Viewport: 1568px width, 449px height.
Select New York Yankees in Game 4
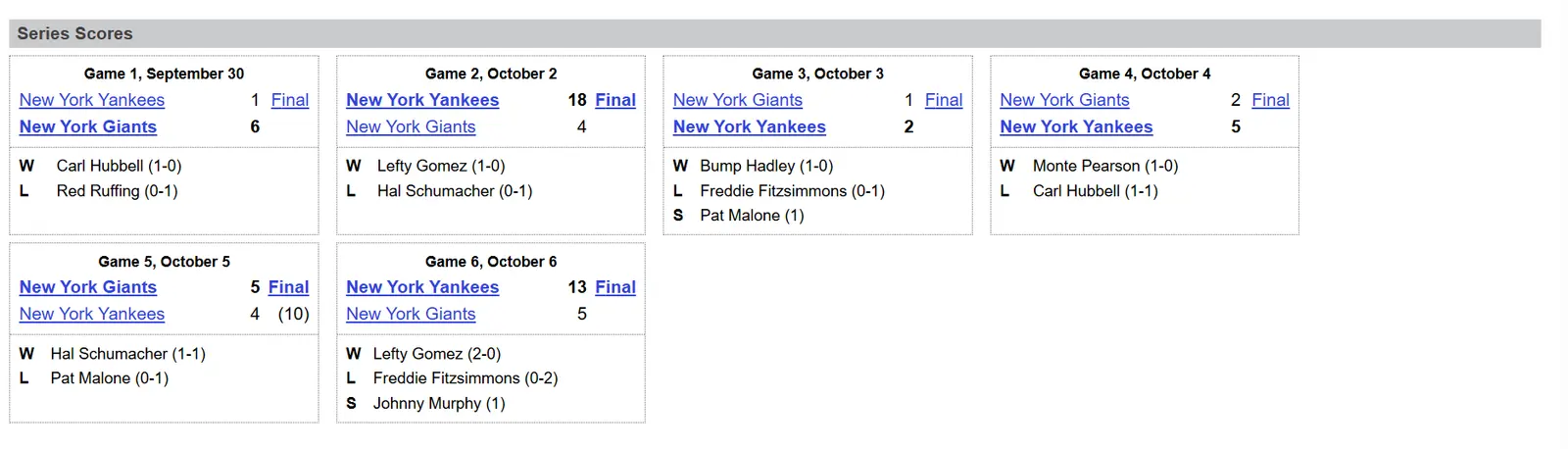pos(1076,126)
